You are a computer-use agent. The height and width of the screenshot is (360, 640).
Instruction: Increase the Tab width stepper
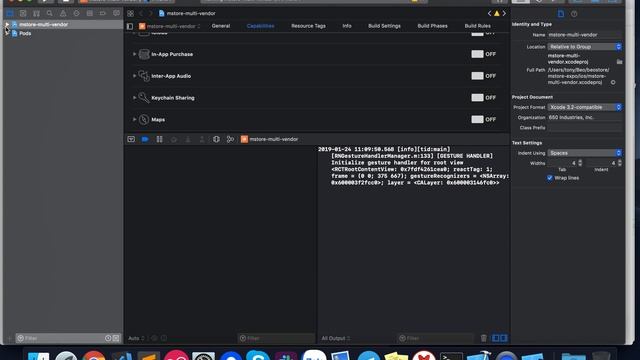click(x=580, y=161)
